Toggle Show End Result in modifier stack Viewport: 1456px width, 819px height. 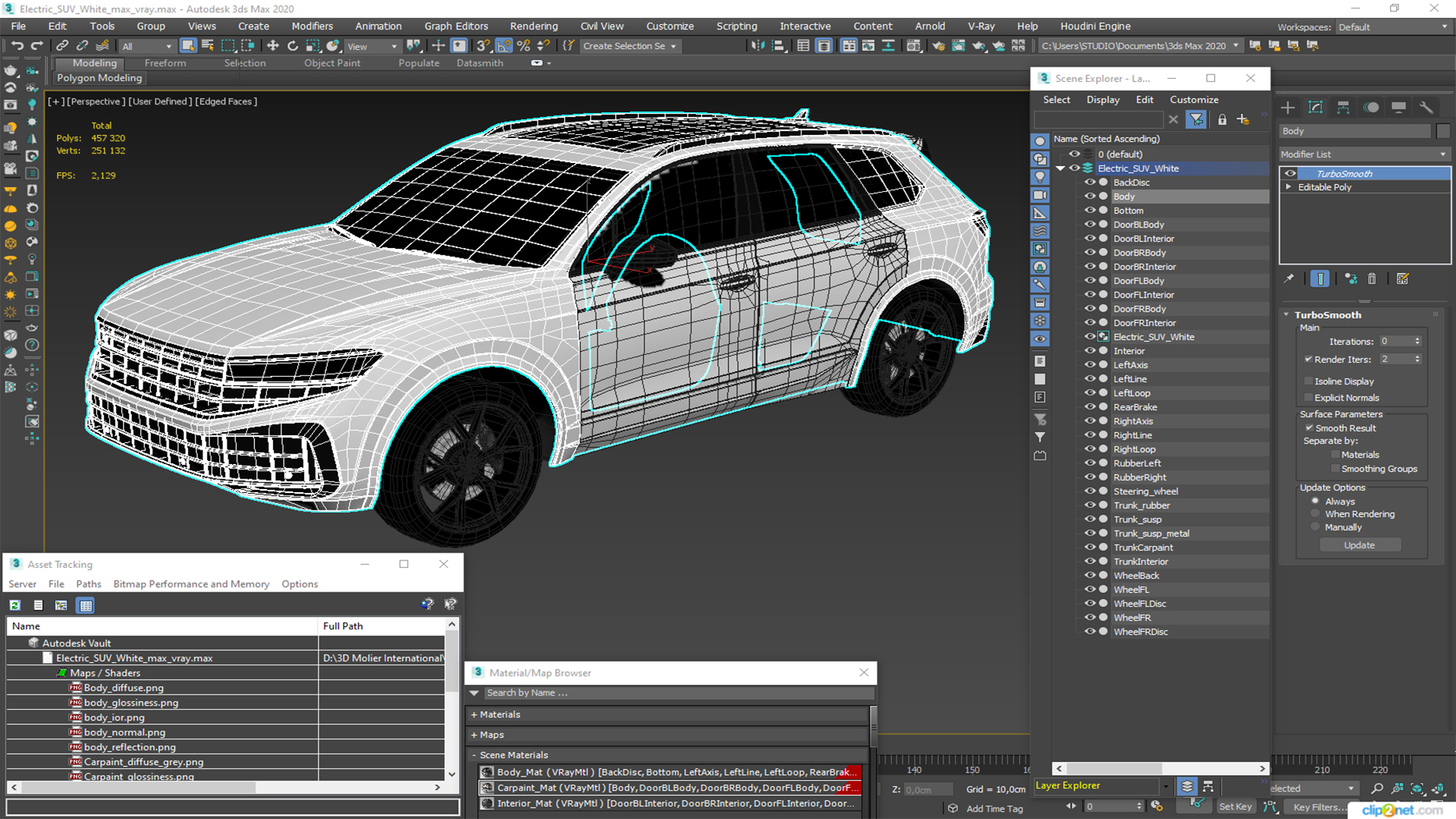(1320, 279)
